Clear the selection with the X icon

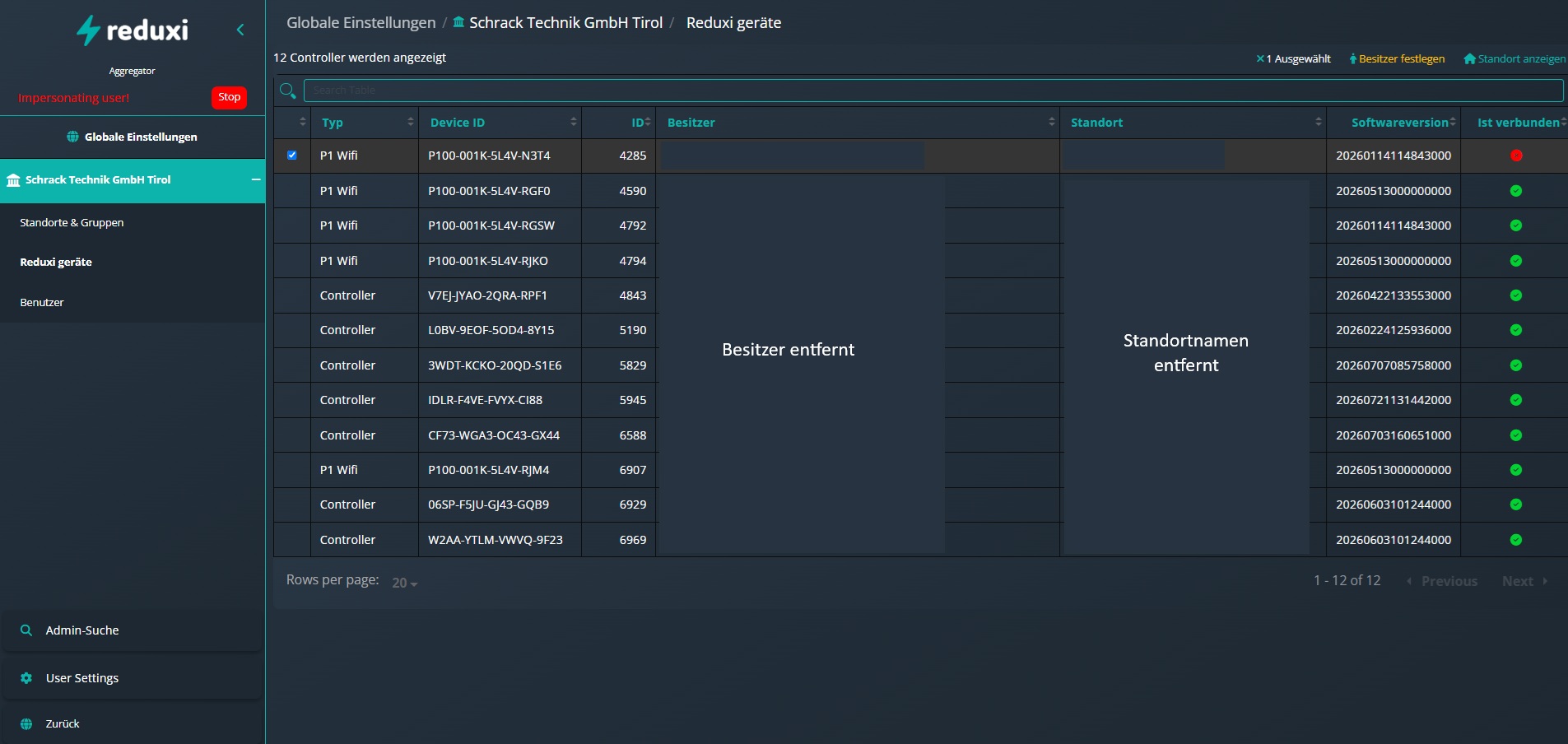[1259, 58]
